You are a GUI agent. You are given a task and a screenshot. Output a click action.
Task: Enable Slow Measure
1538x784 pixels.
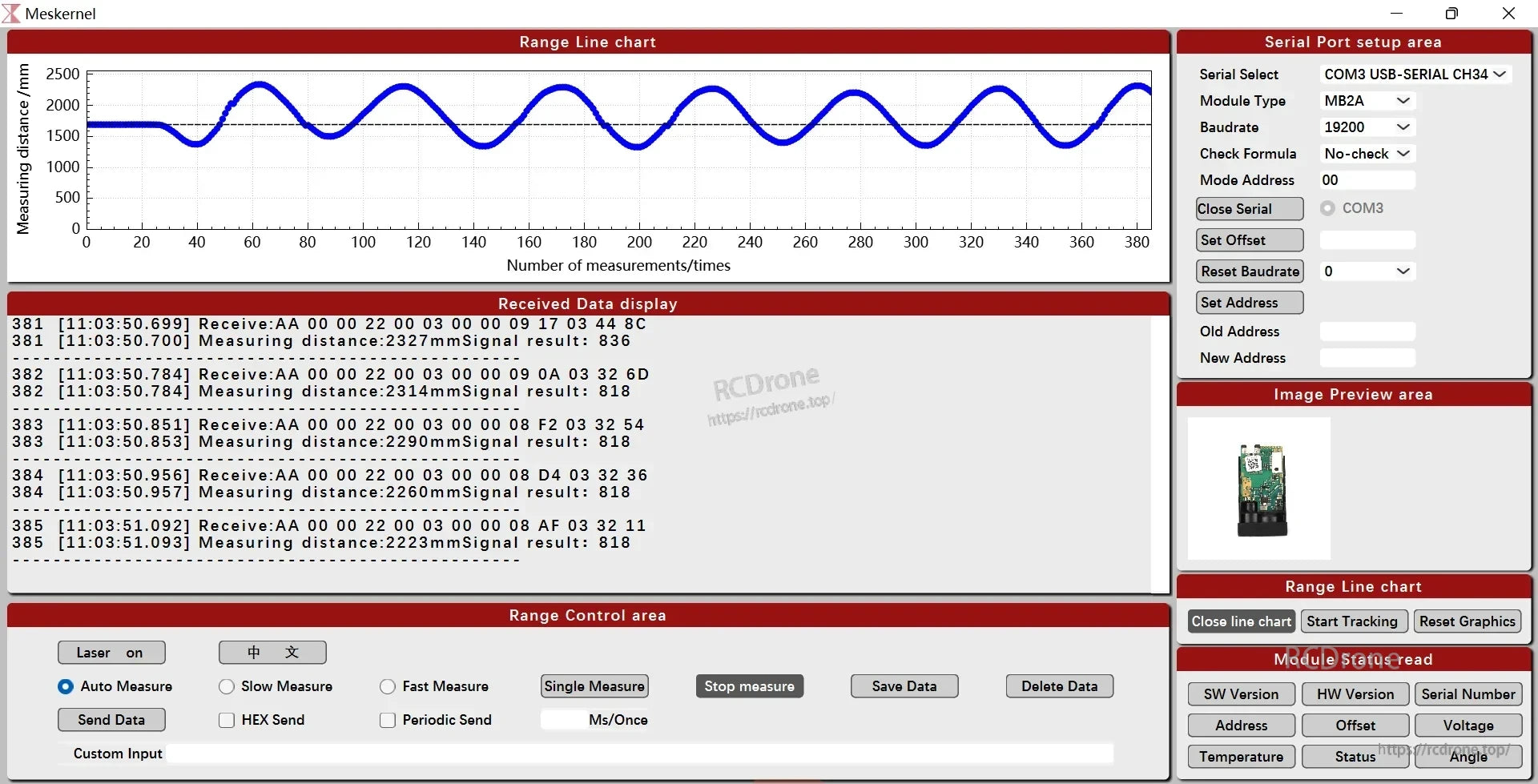(x=226, y=685)
